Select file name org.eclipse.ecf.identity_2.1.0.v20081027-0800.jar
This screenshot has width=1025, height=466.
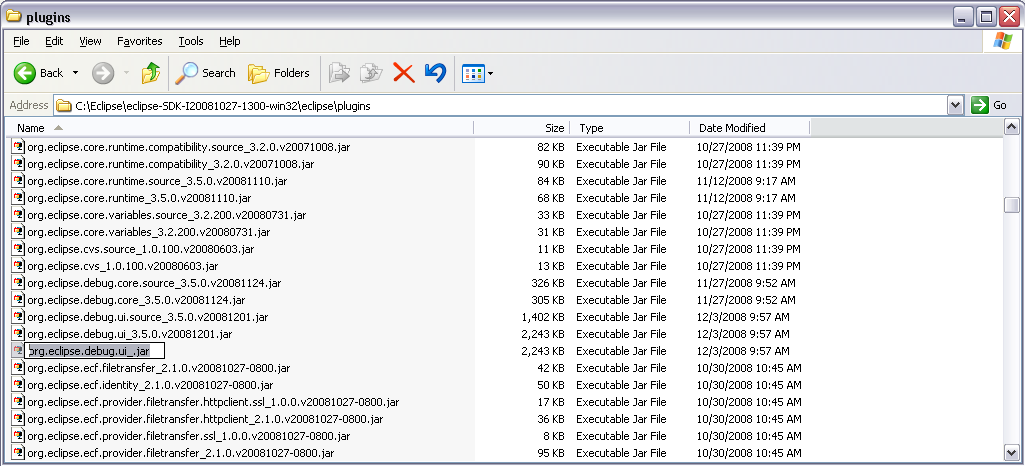coord(150,385)
